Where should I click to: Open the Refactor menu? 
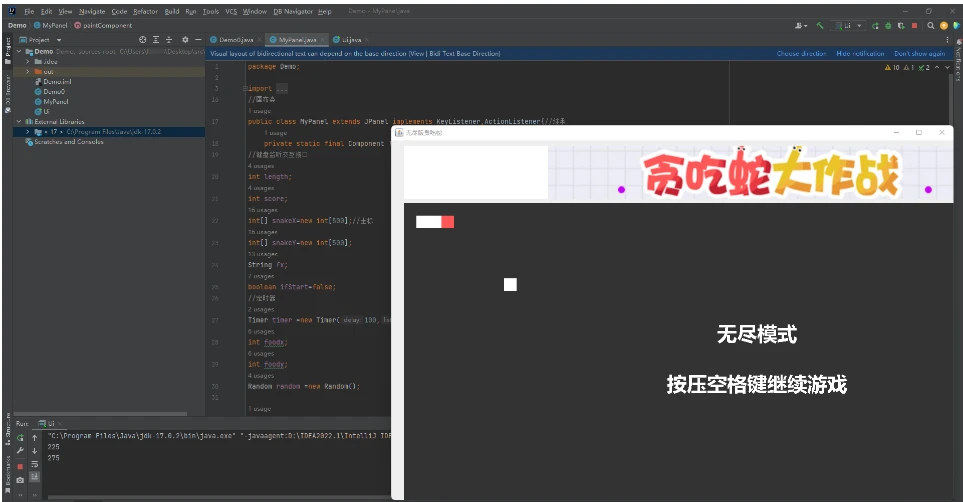(x=146, y=11)
